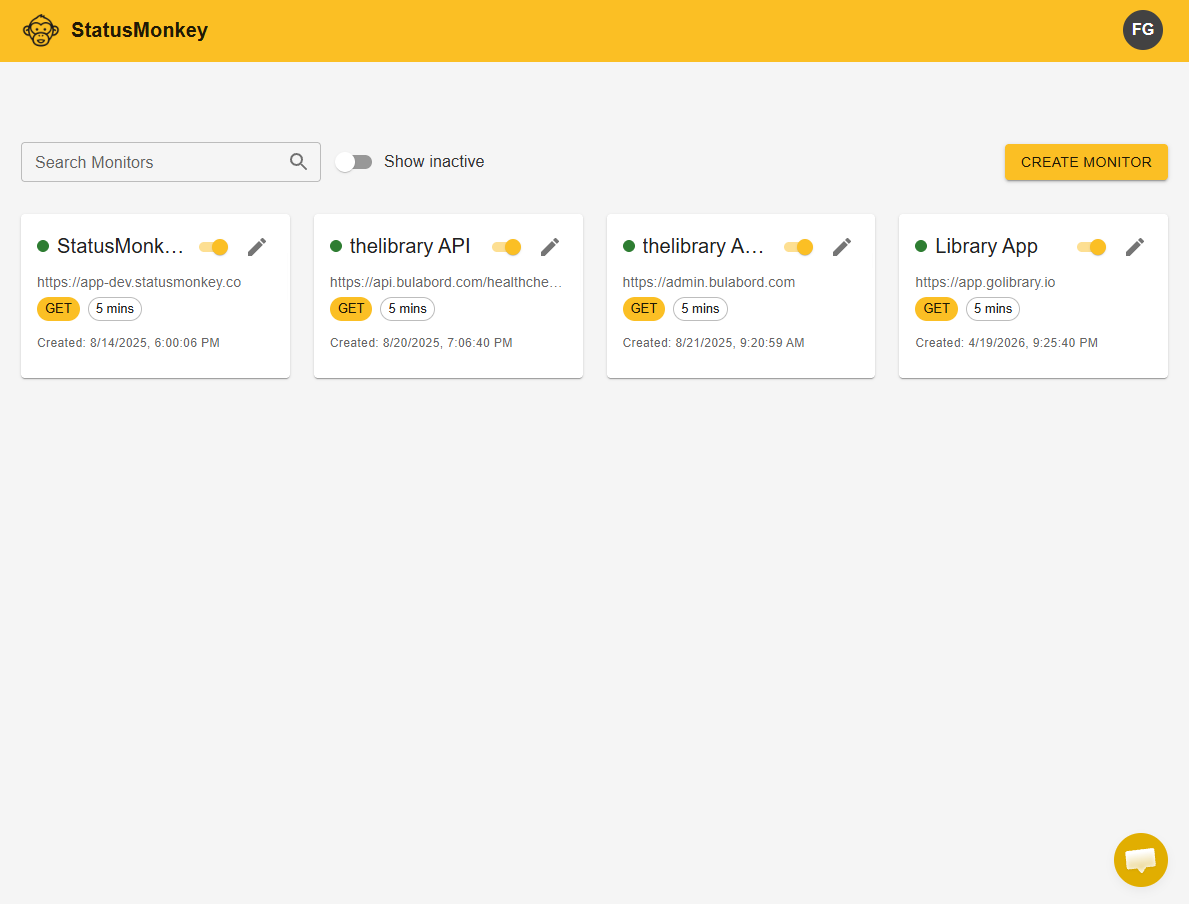The height and width of the screenshot is (904, 1189).
Task: Open the thelibrary A… monitor title
Action: (703, 246)
